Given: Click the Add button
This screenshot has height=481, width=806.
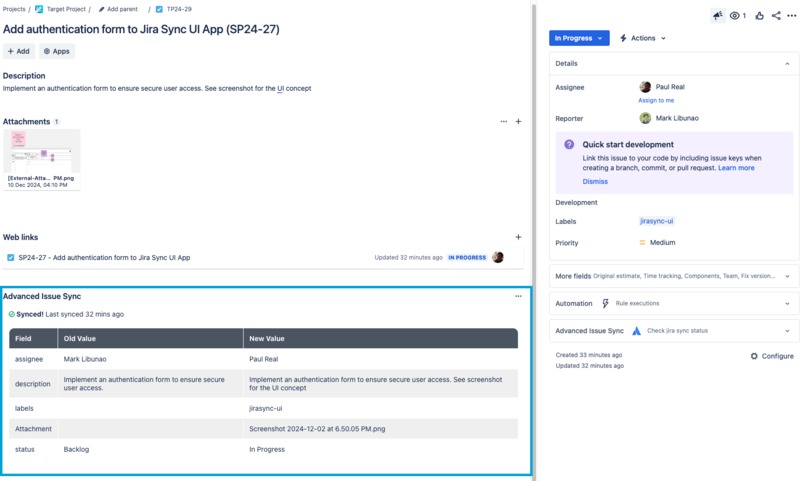Looking at the screenshot, I should coord(19,51).
